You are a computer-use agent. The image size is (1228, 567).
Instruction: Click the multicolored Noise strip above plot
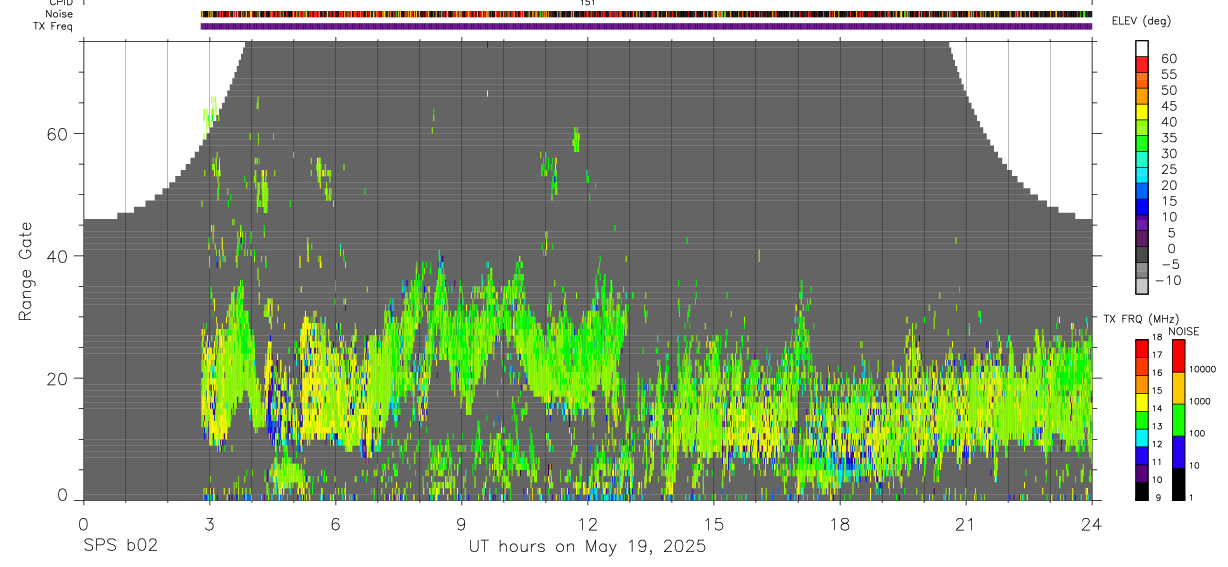click(646, 15)
